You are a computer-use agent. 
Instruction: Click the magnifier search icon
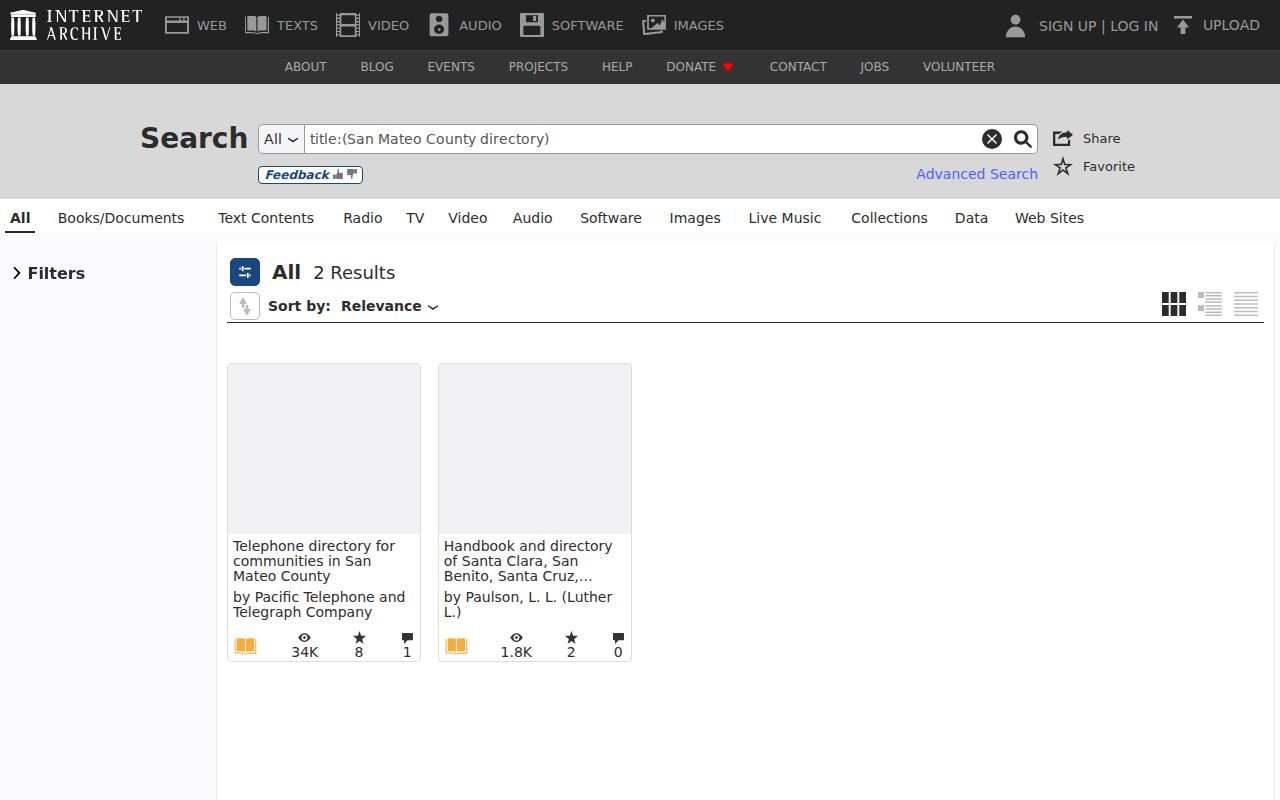pyautogui.click(x=1023, y=139)
